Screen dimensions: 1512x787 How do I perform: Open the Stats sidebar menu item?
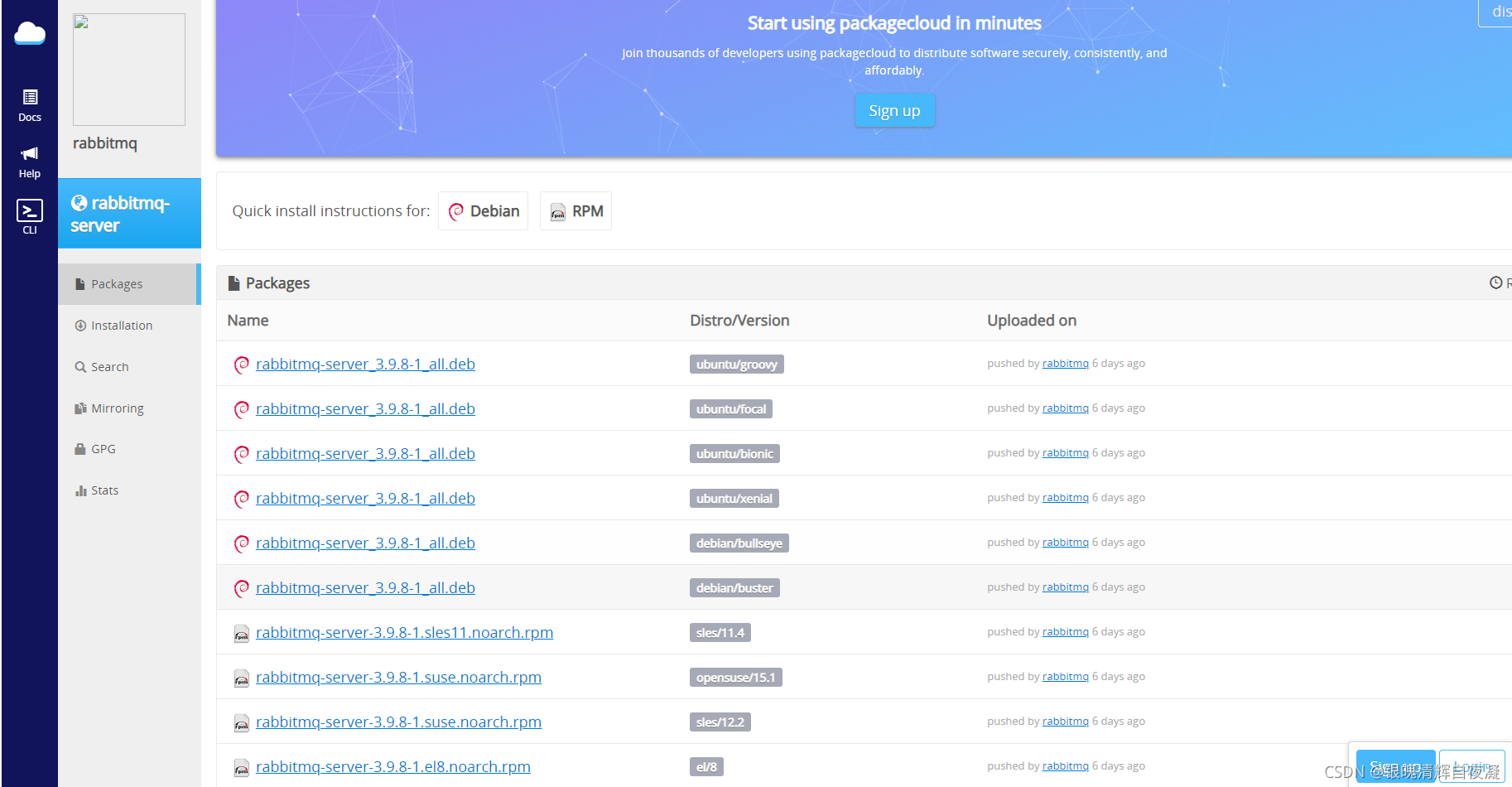click(x=129, y=490)
